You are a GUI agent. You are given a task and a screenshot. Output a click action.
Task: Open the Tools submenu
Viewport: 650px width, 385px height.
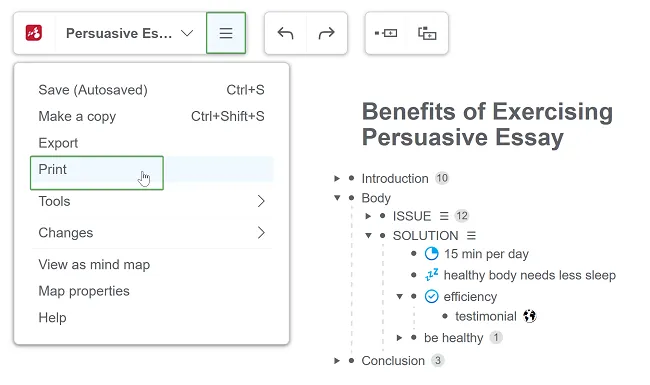(x=151, y=201)
